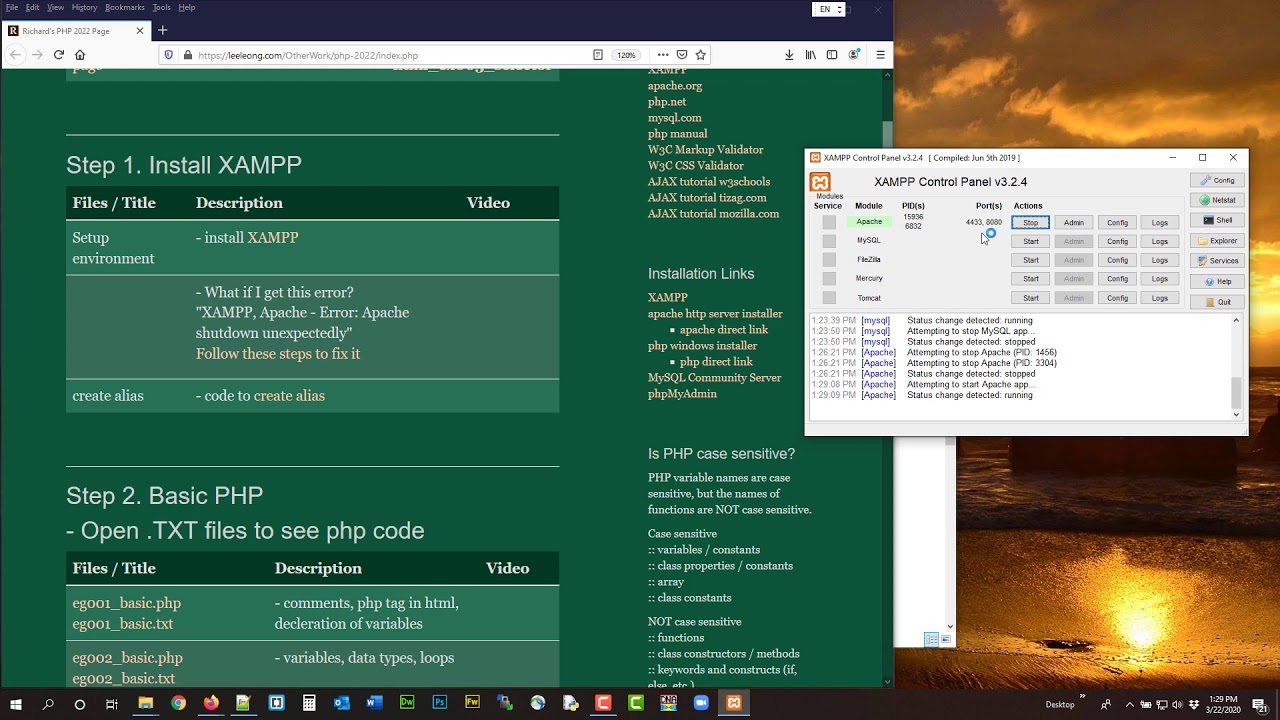The width and height of the screenshot is (1280, 720).
Task: Click the Firefox reload button
Action: coord(59,55)
